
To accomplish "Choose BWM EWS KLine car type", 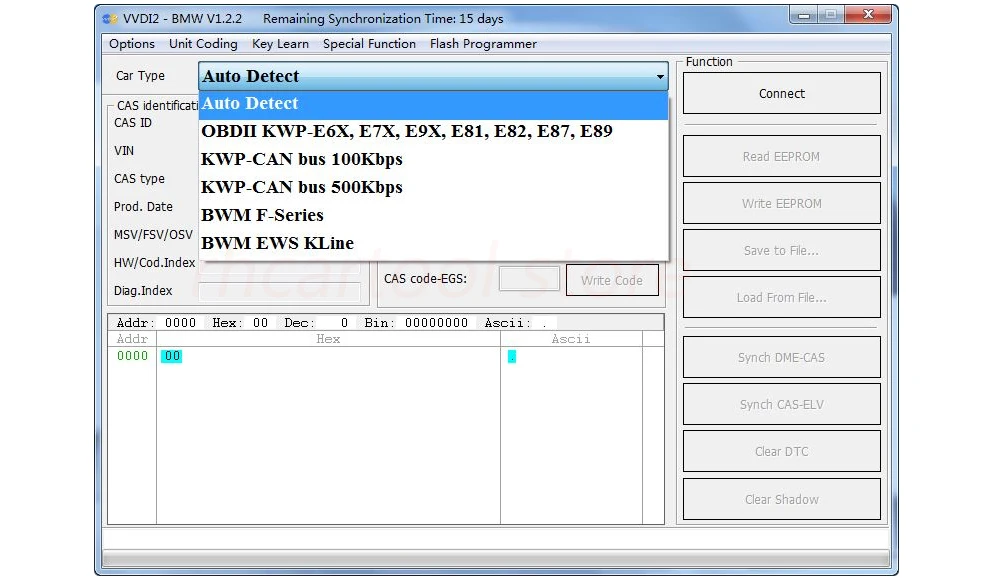I will [x=433, y=243].
